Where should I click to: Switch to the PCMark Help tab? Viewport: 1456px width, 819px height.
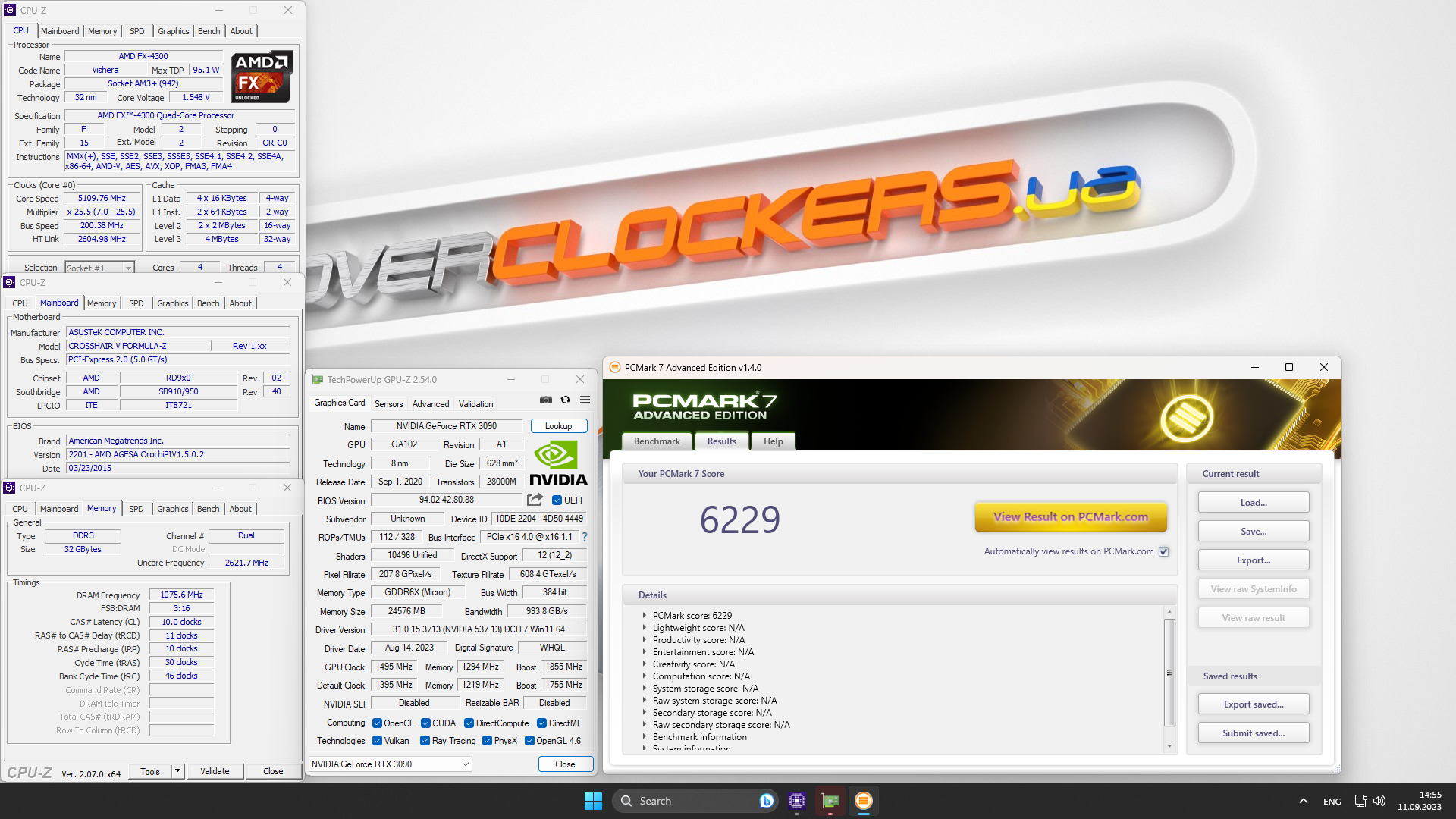click(x=773, y=441)
